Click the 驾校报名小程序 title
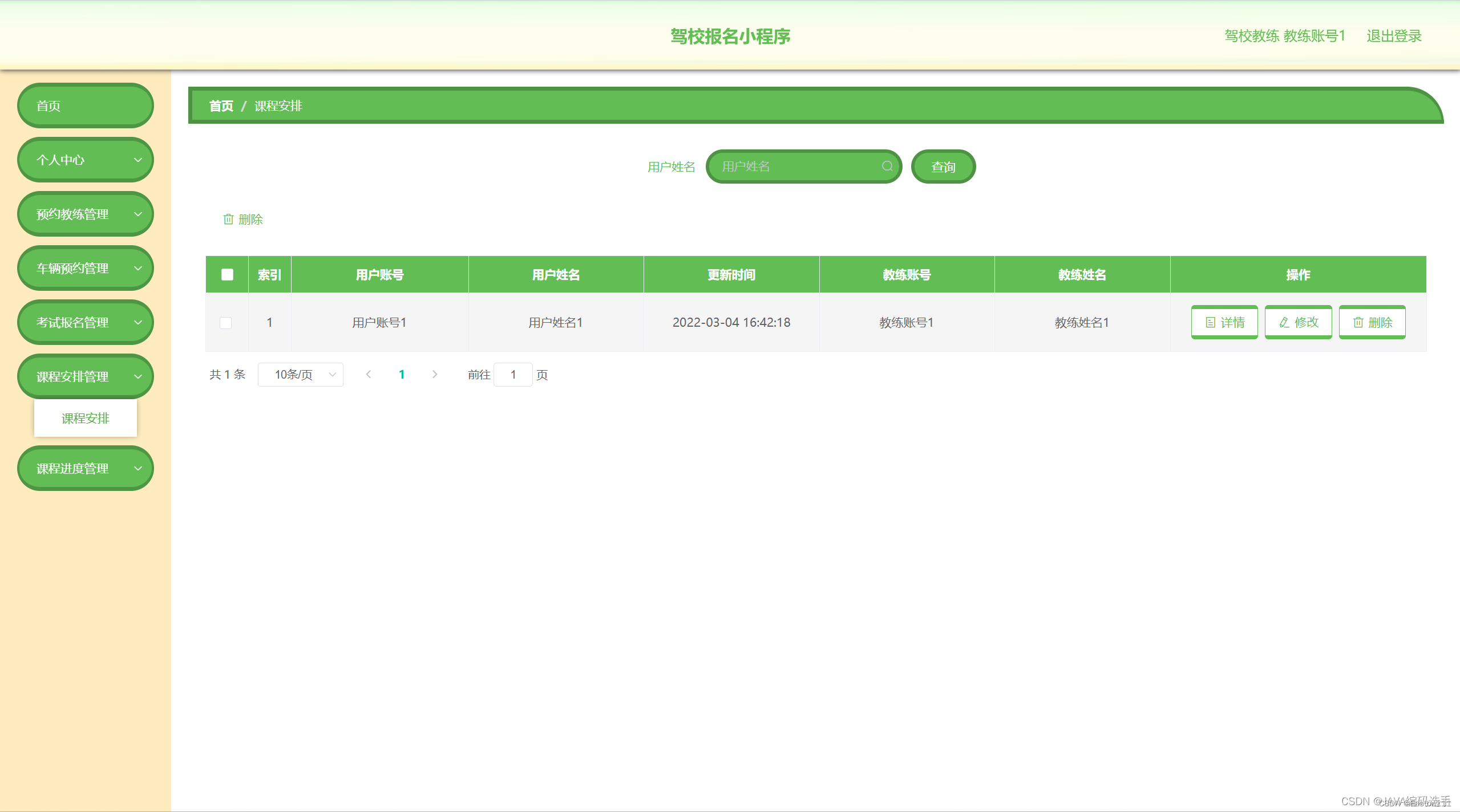 pyautogui.click(x=730, y=36)
